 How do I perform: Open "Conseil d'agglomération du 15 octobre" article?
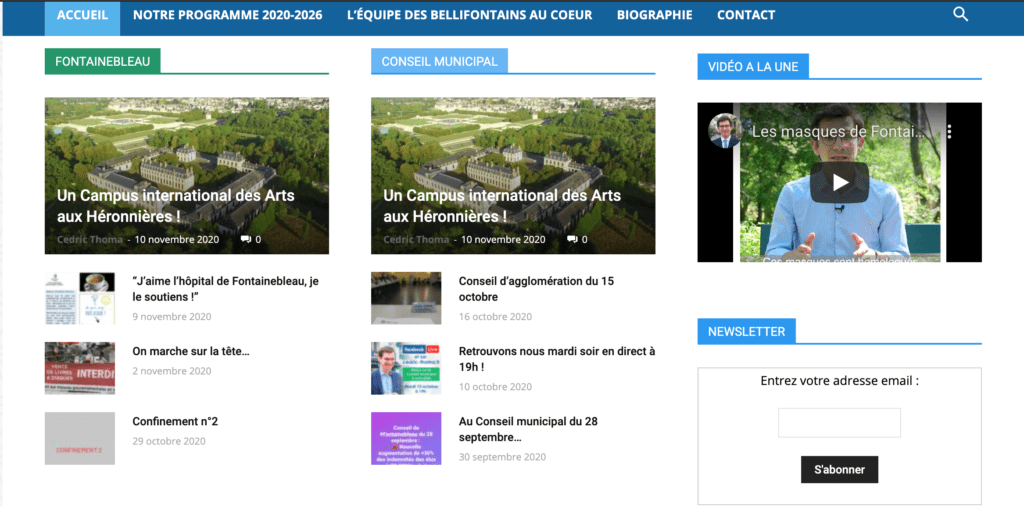(536, 289)
